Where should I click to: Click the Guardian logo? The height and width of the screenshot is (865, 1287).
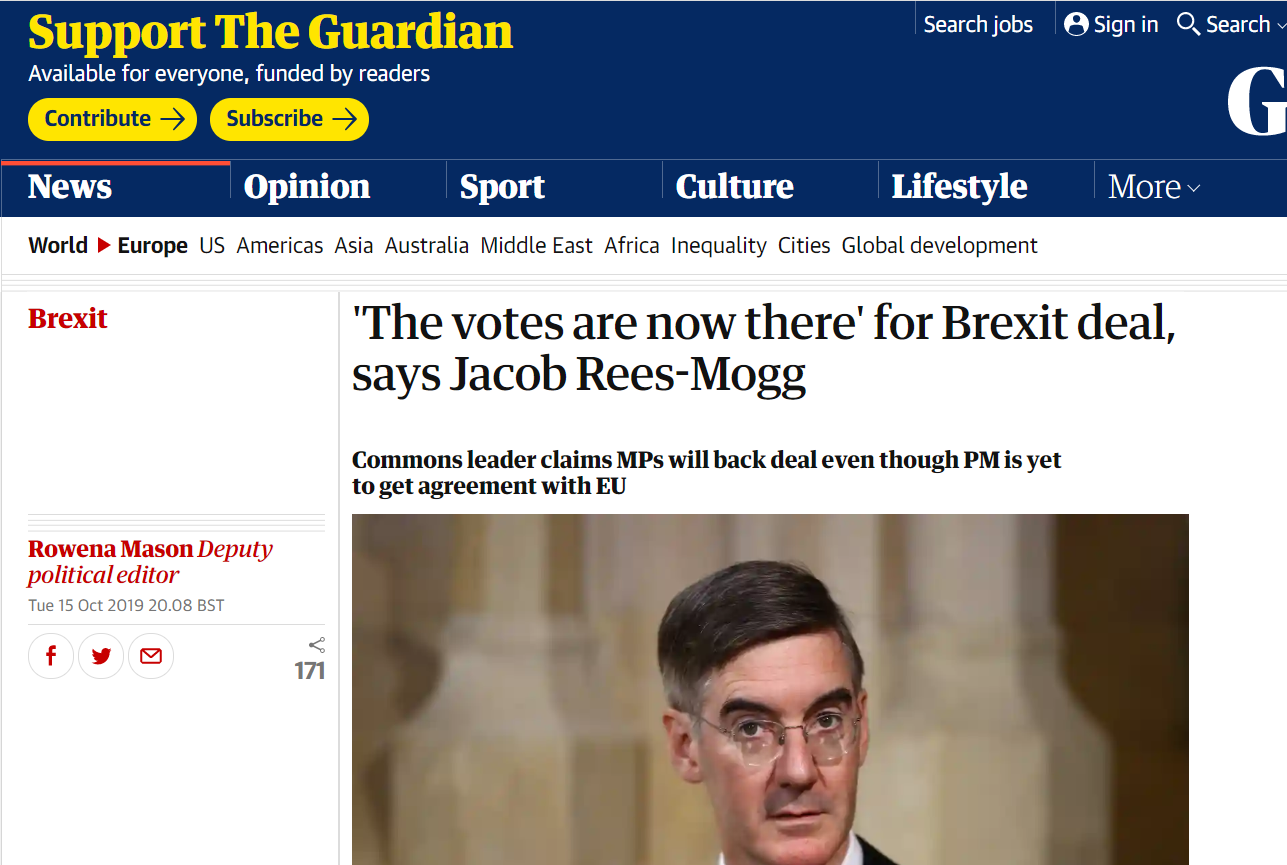click(1257, 103)
